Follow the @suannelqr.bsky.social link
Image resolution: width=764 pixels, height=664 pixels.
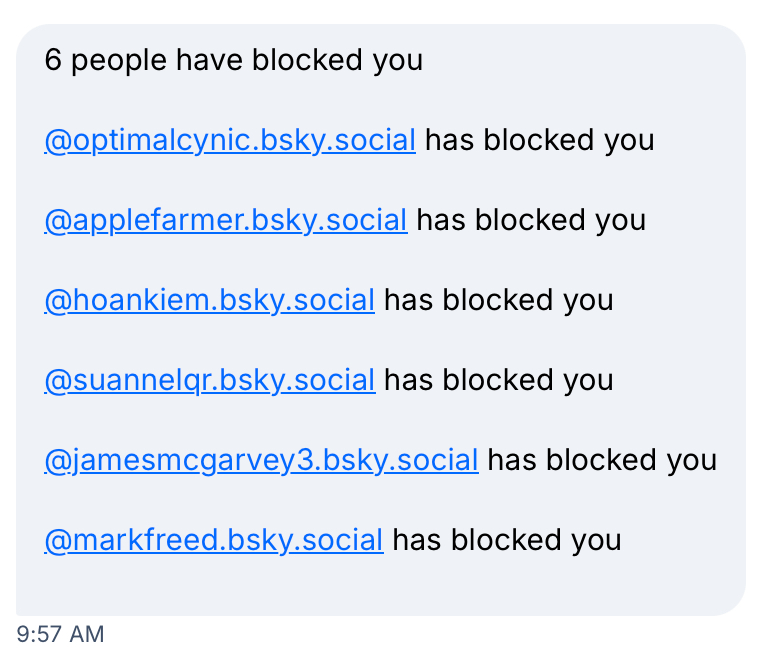click(x=209, y=380)
